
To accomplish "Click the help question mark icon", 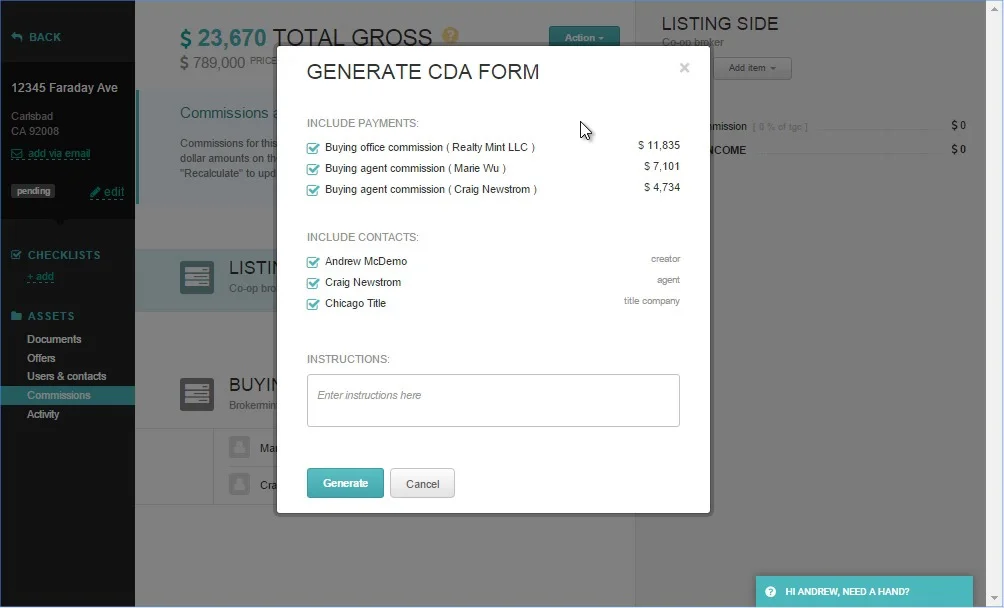I will [770, 592].
